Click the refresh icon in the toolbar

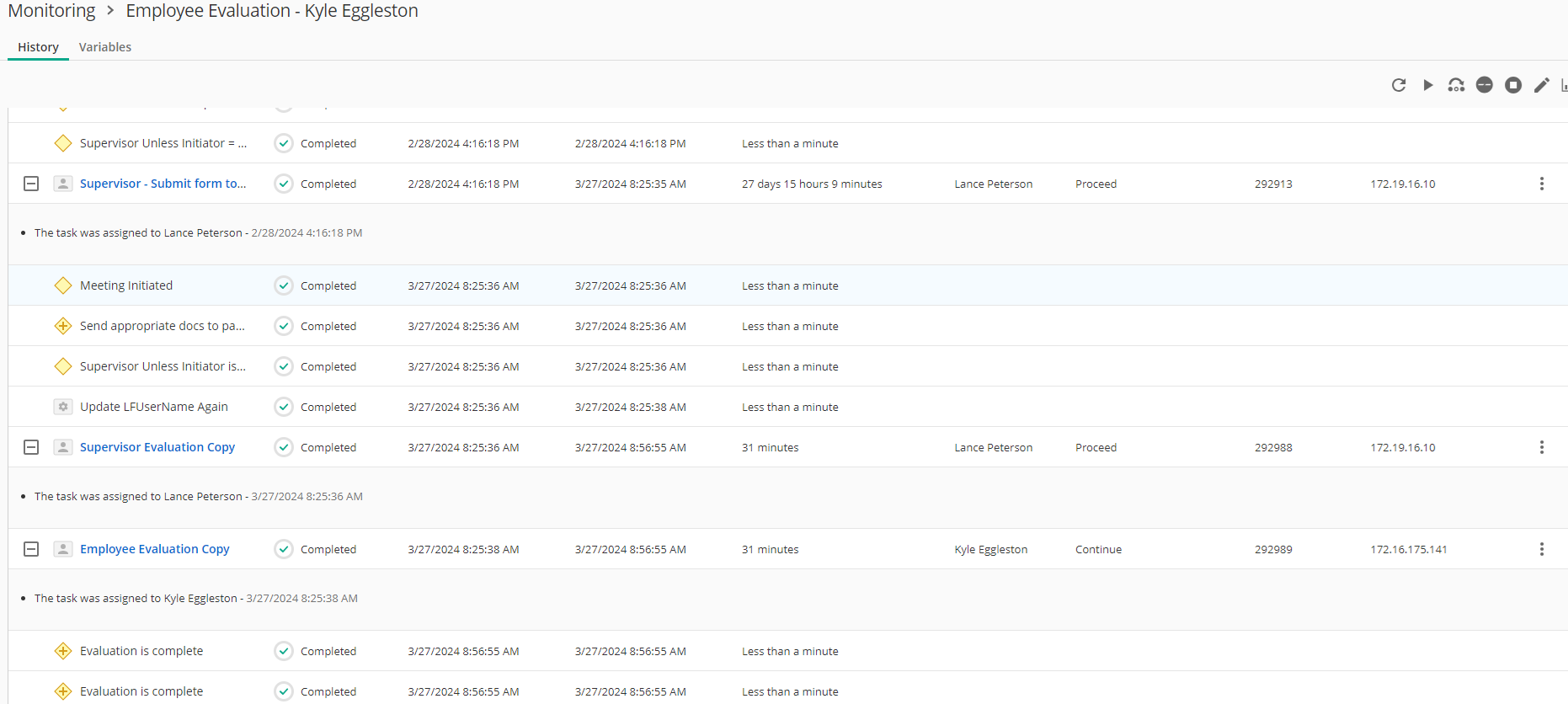click(x=1399, y=85)
